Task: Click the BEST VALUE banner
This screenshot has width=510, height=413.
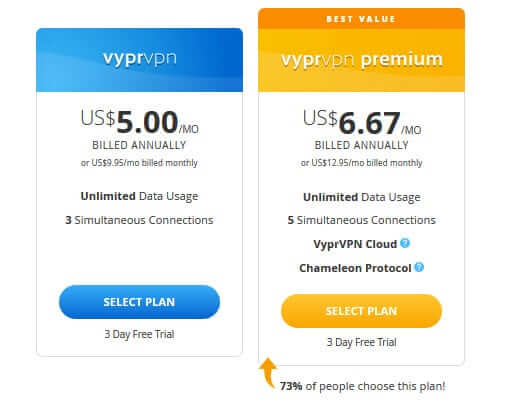Action: tap(361, 19)
